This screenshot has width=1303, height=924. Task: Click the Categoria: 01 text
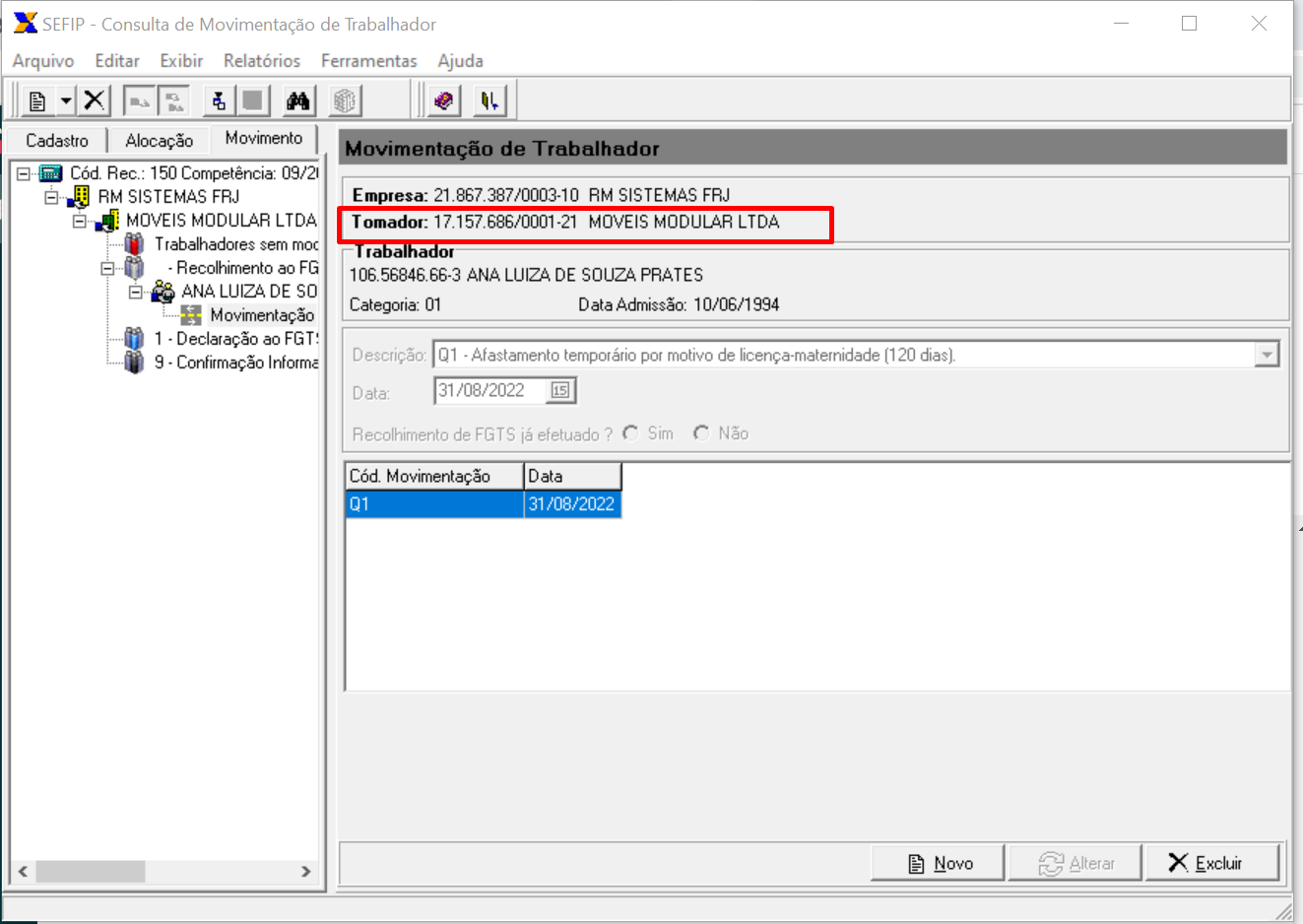(395, 304)
